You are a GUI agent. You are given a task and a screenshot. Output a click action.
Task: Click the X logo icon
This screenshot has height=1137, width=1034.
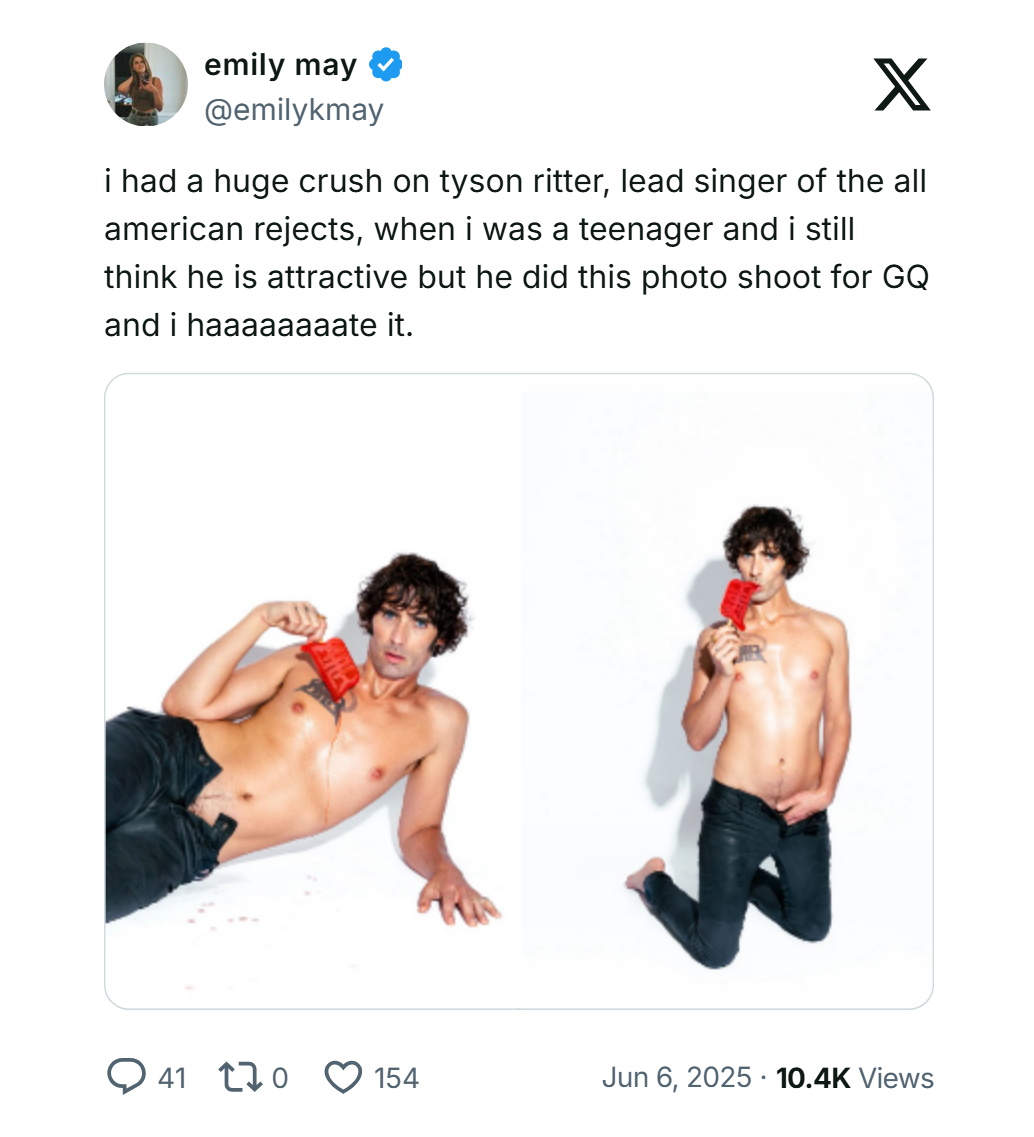(901, 84)
